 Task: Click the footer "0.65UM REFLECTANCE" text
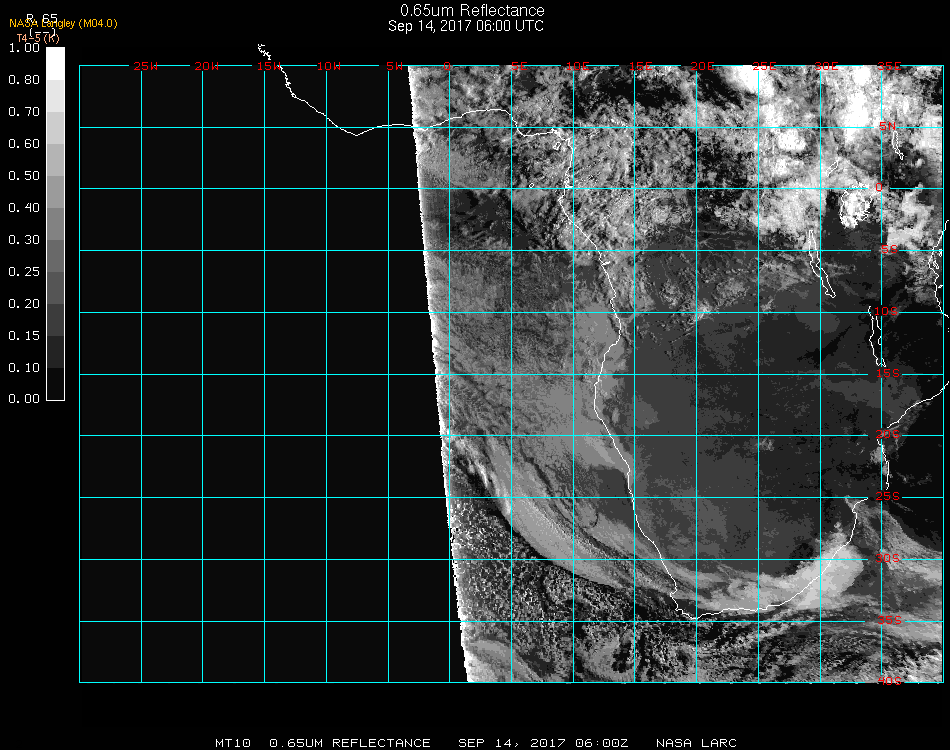point(350,743)
